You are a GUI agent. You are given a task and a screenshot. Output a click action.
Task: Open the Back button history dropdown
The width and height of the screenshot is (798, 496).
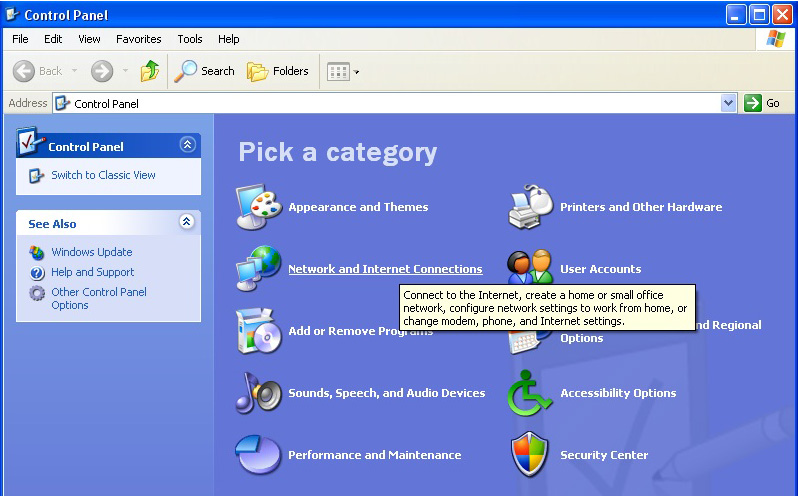pos(74,71)
